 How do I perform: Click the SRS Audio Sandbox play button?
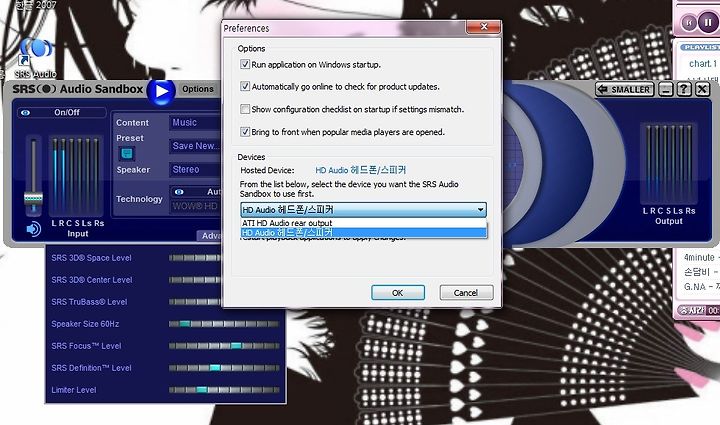161,91
